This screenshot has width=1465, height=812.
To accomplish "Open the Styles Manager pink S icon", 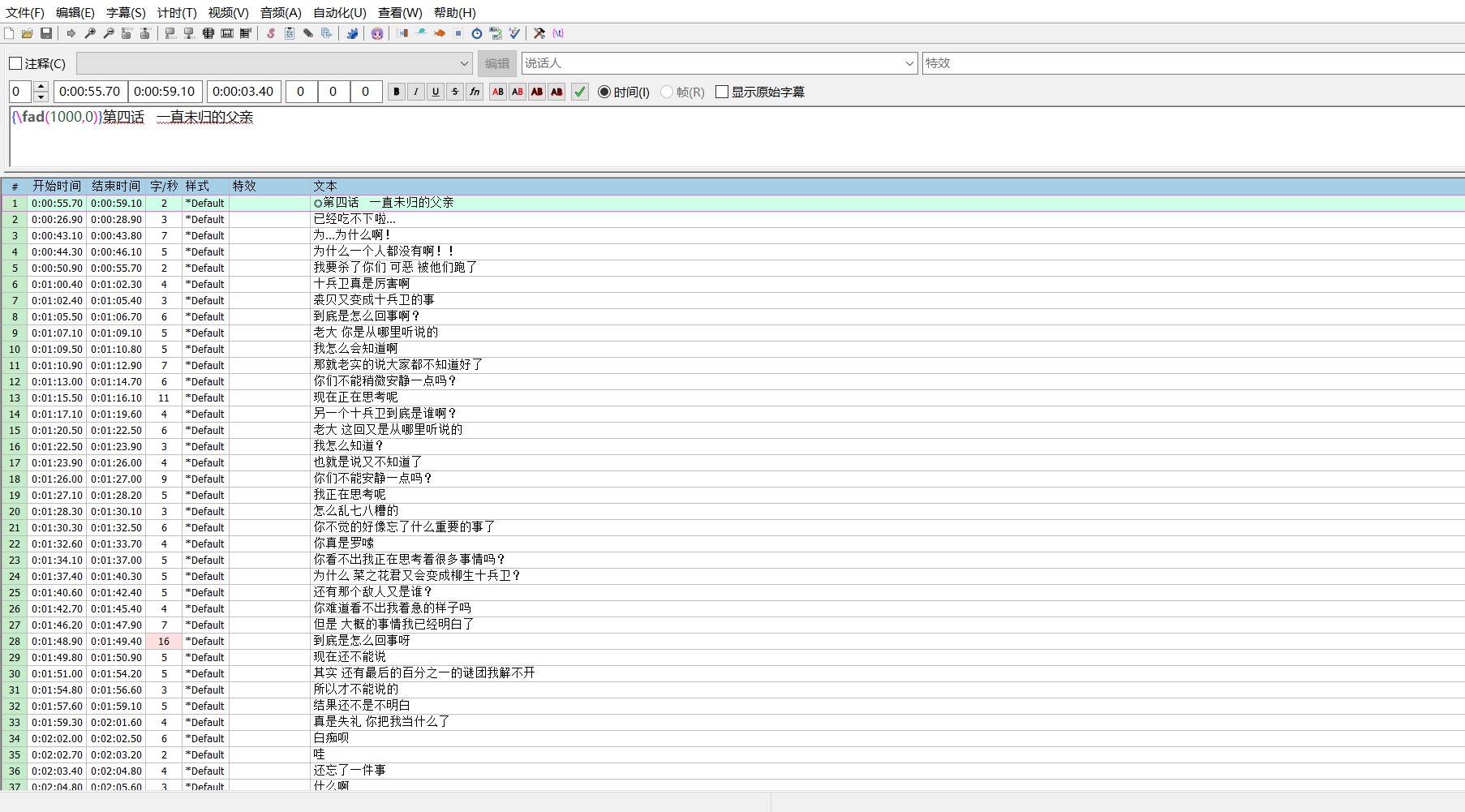I will 271,33.
